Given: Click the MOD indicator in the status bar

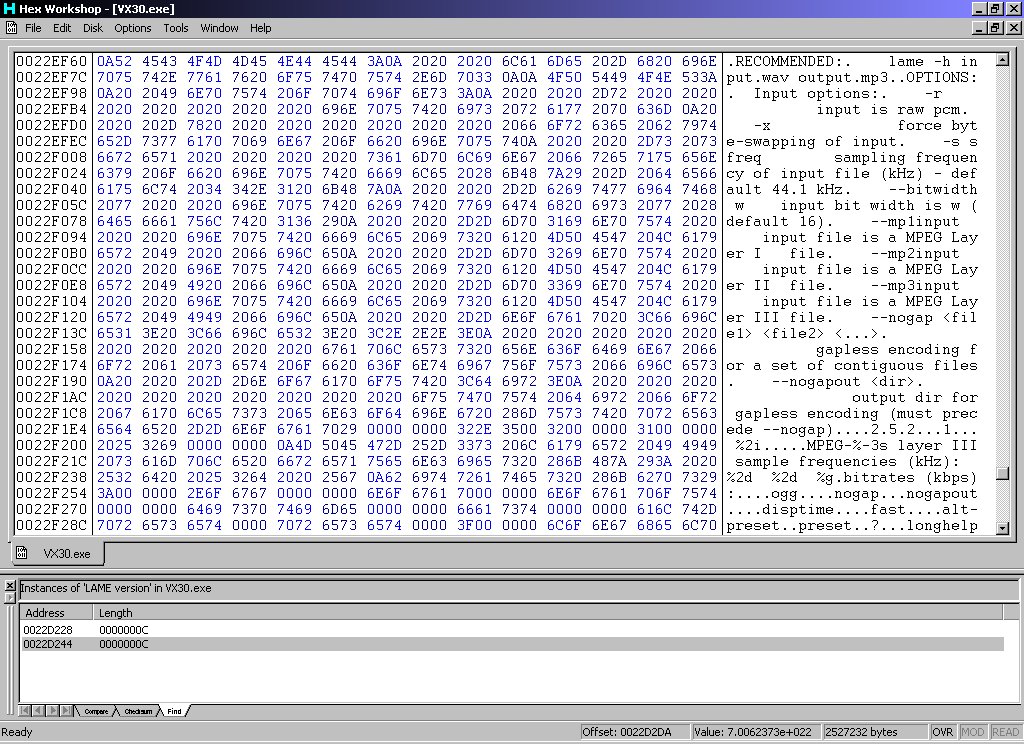Looking at the screenshot, I should tap(972, 732).
